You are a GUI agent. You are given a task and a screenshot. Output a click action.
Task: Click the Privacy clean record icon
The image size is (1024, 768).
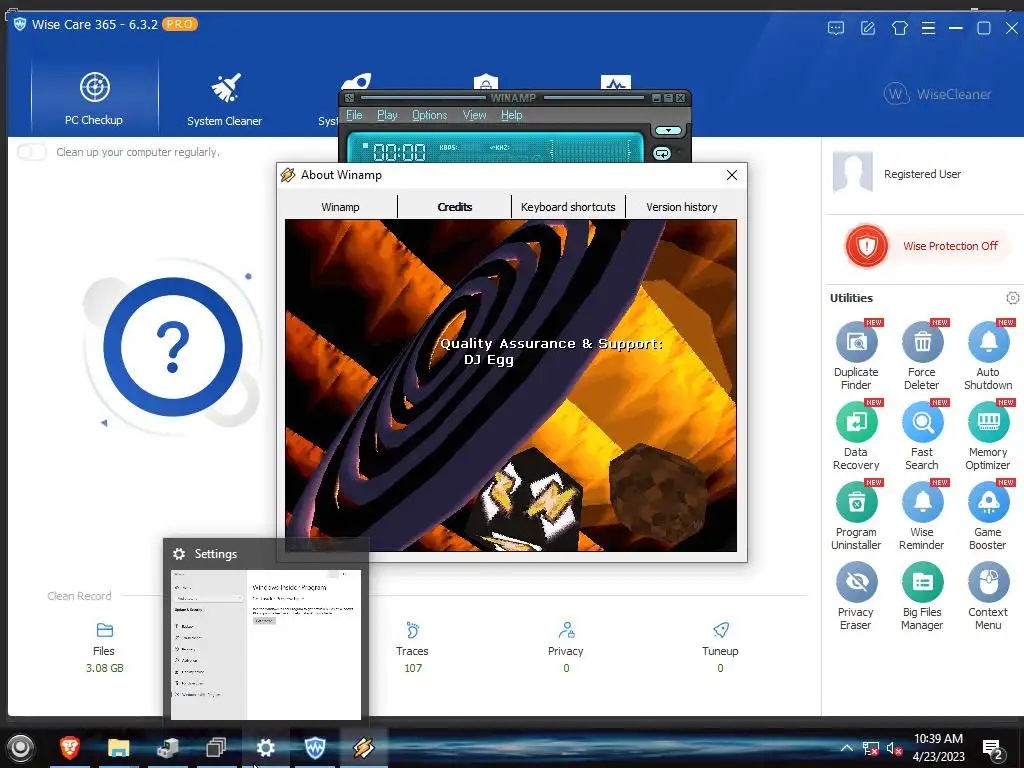coord(566,630)
